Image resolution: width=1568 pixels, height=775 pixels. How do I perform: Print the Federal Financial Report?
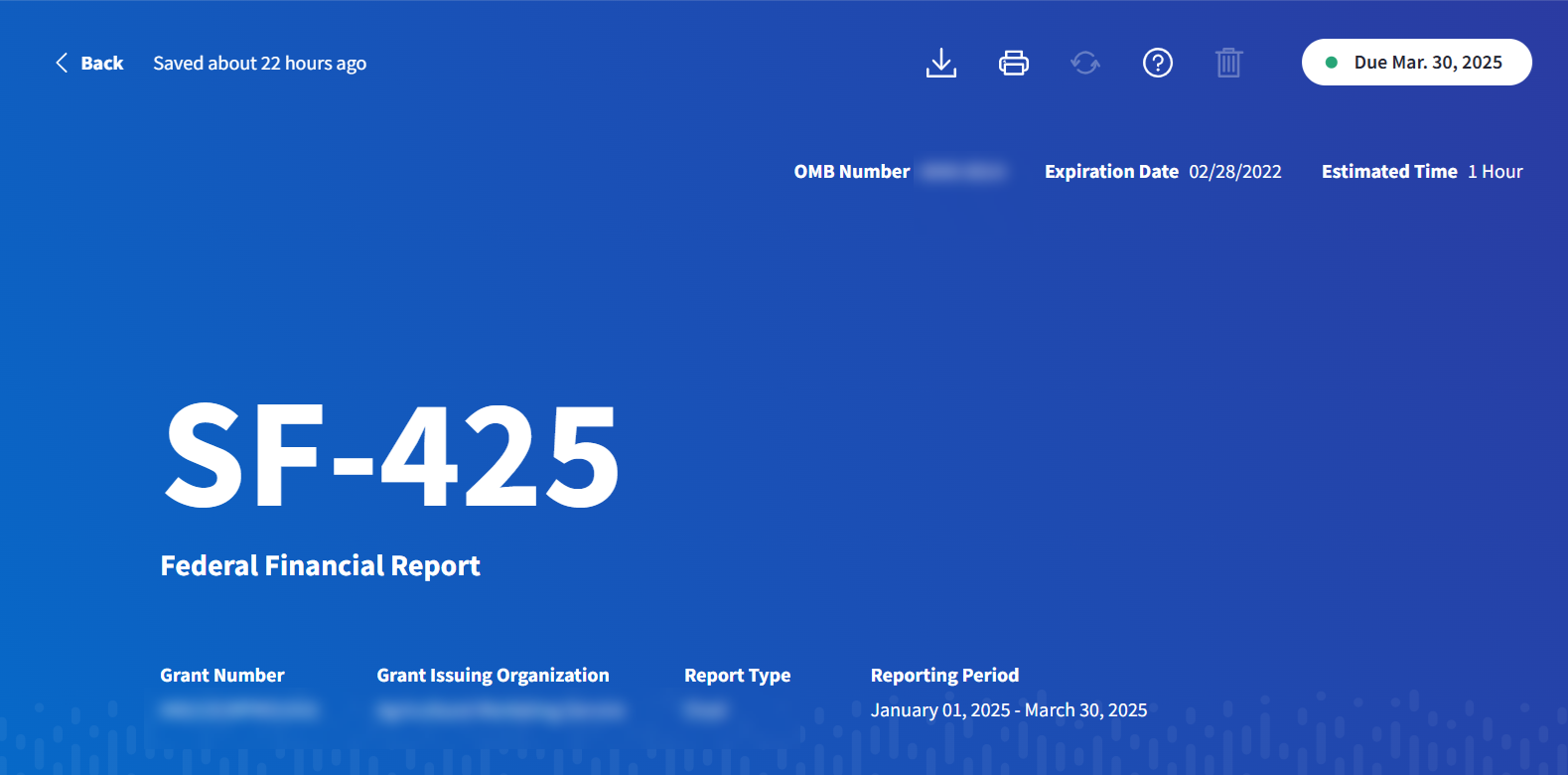point(1013,63)
